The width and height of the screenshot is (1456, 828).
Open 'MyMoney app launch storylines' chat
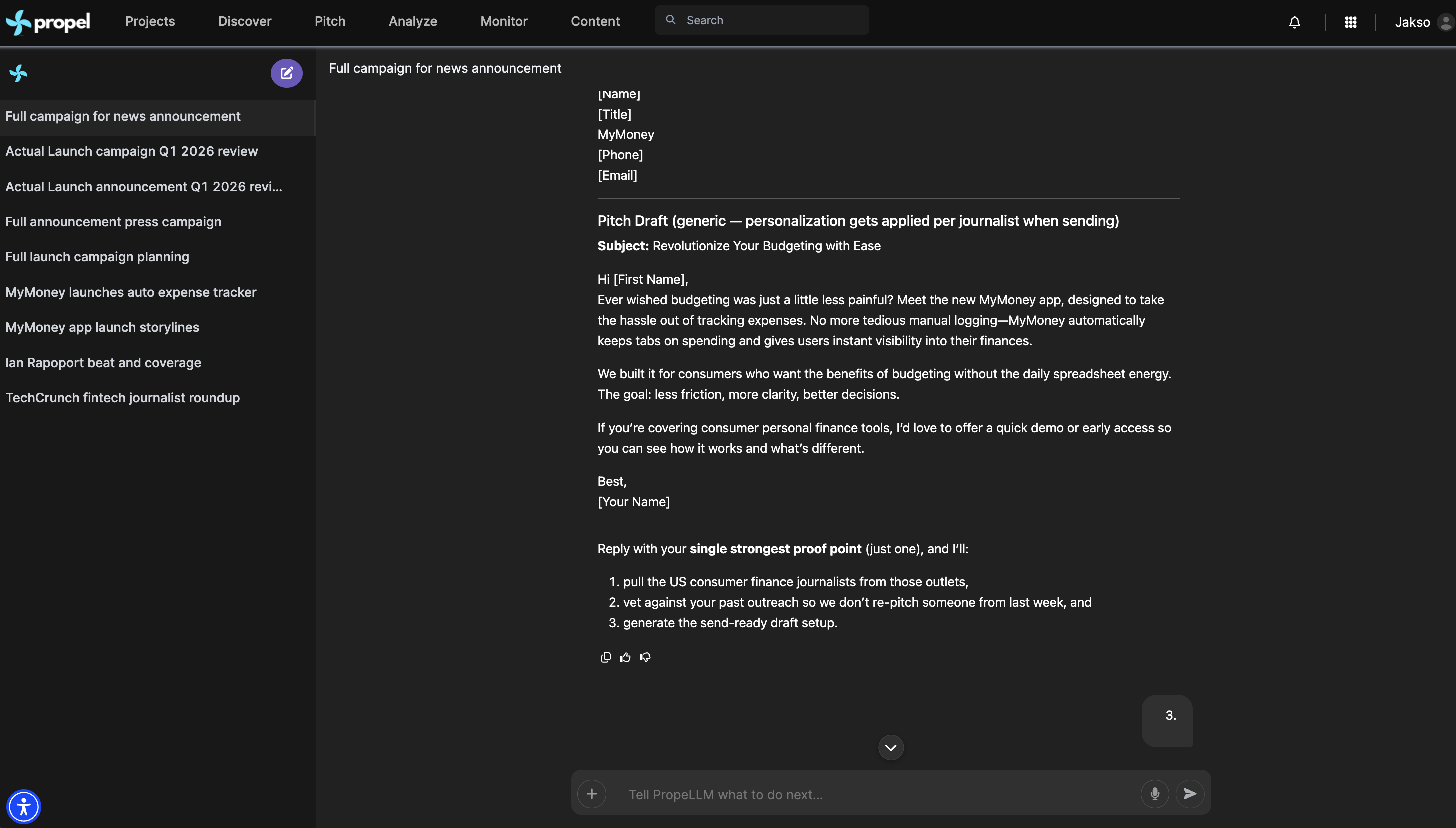coord(102,327)
